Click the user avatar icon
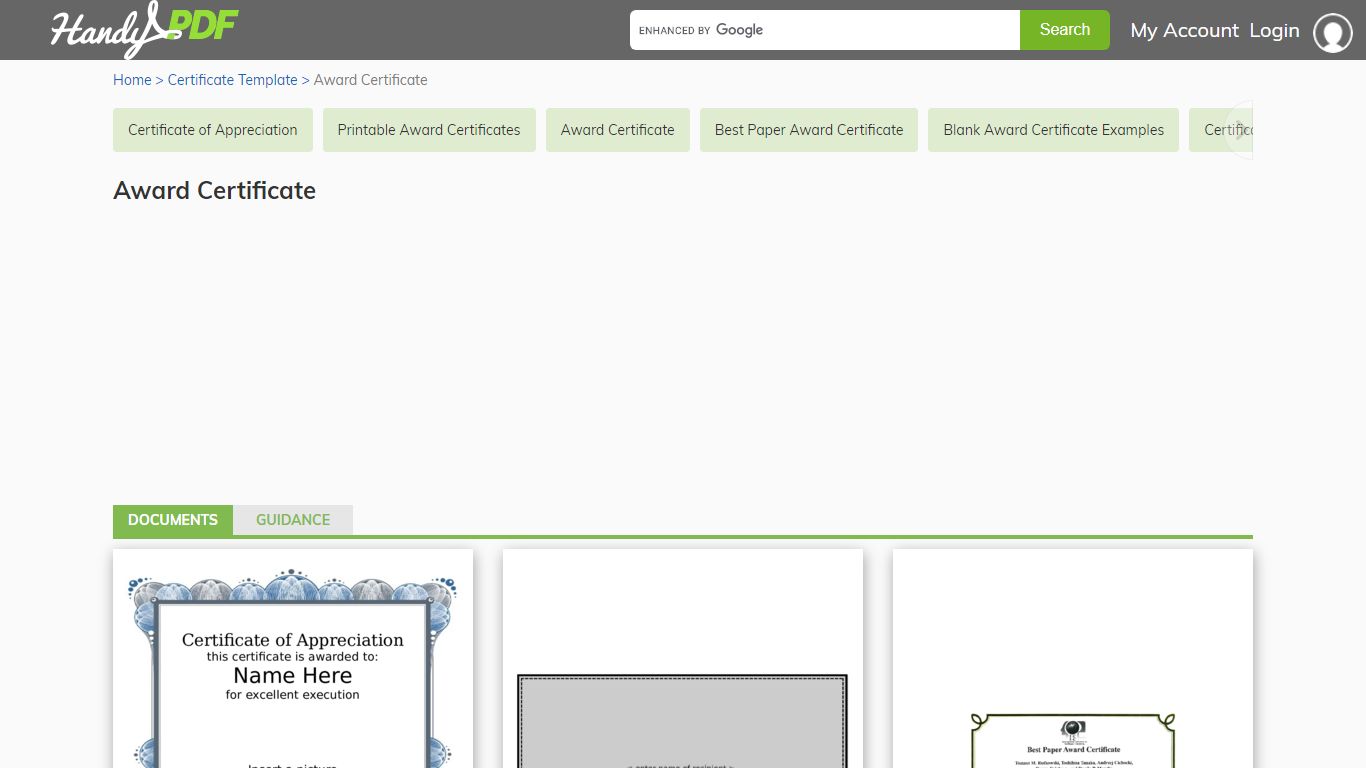The width and height of the screenshot is (1366, 768). click(1332, 32)
